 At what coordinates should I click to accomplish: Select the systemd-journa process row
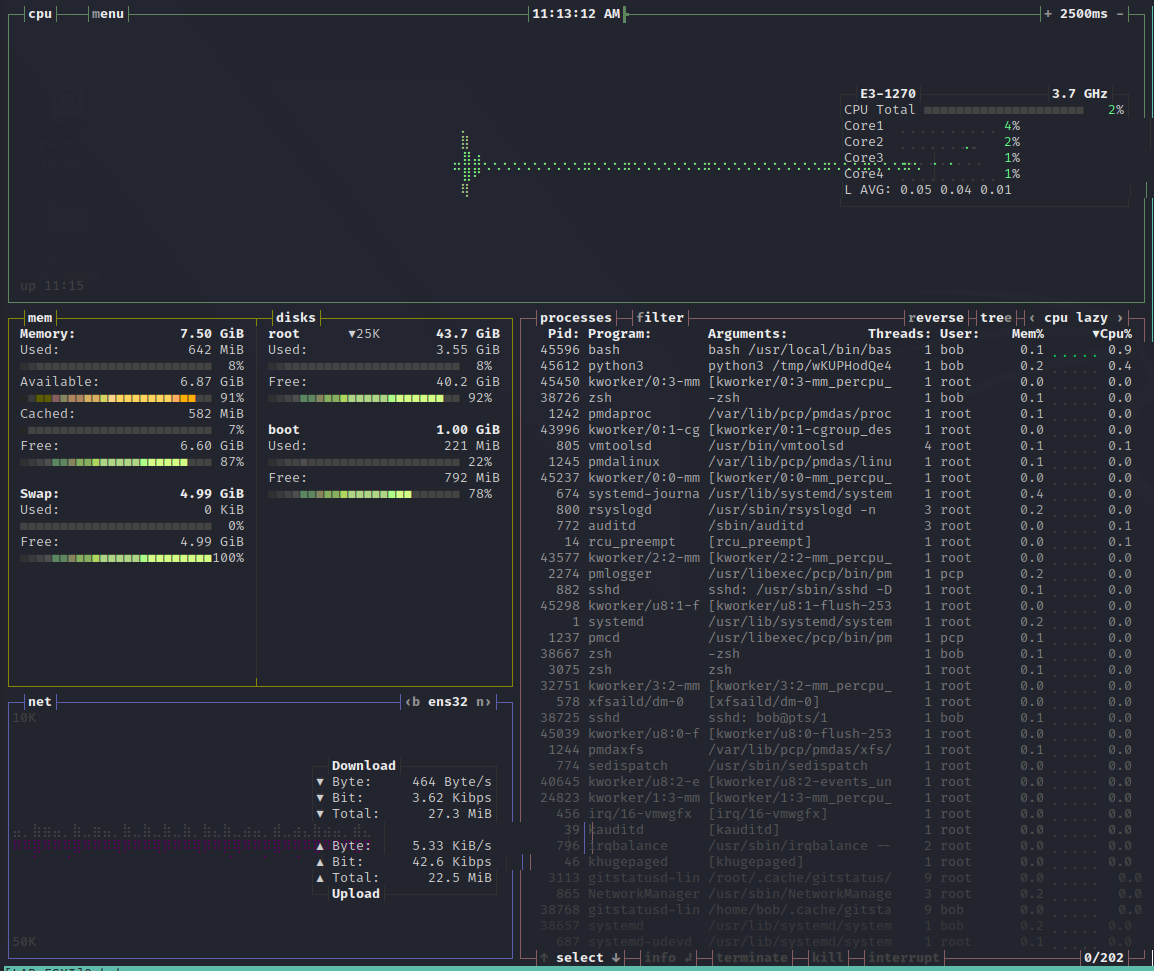[x=835, y=493]
